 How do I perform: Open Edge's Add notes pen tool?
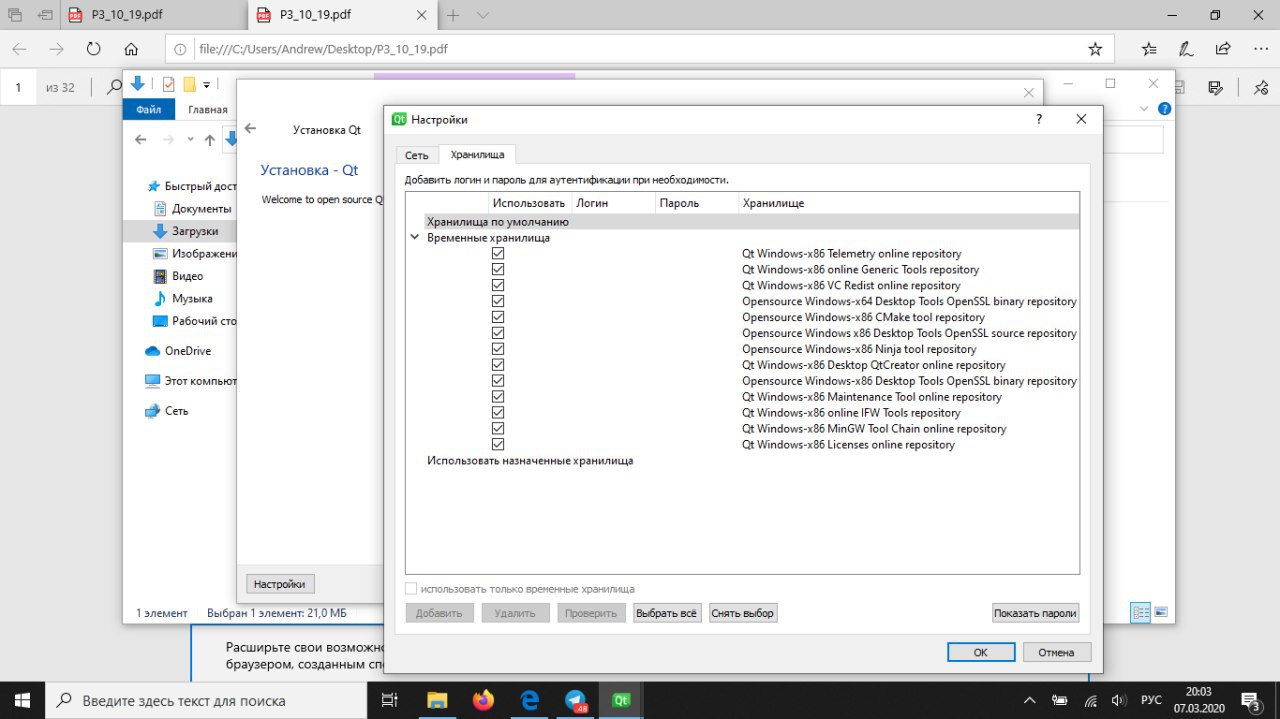click(x=1186, y=48)
